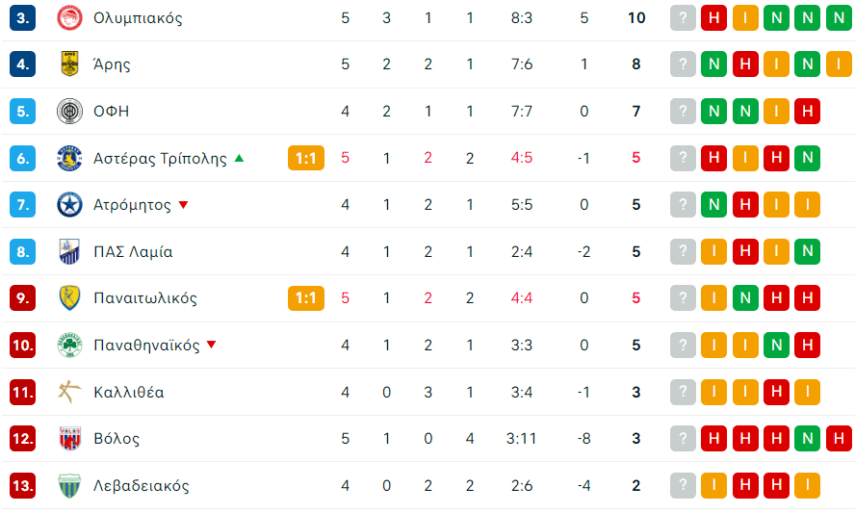This screenshot has width=855, height=513.
Task: Click the live 1:1 score badge for Παναιτωλικός
Action: 306,298
